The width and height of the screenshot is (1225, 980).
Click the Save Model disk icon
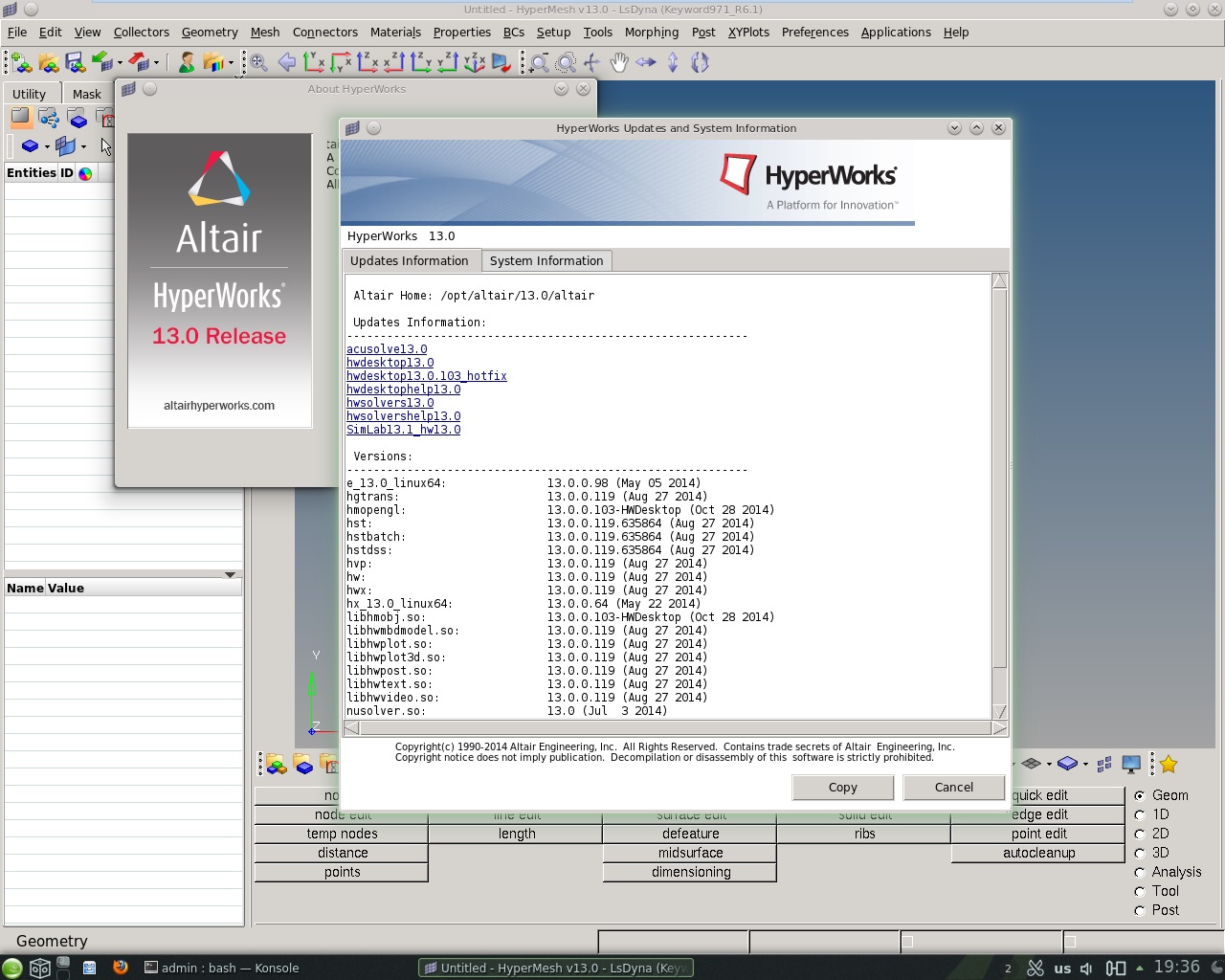click(76, 63)
